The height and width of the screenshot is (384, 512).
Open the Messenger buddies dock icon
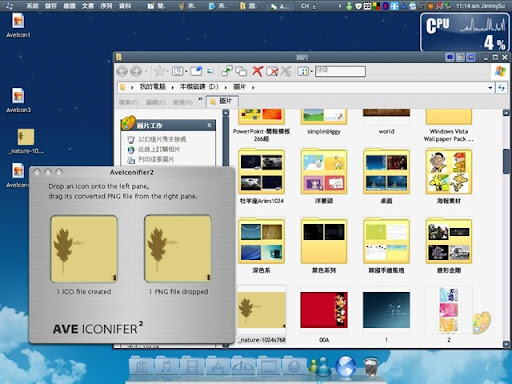[x=319, y=367]
